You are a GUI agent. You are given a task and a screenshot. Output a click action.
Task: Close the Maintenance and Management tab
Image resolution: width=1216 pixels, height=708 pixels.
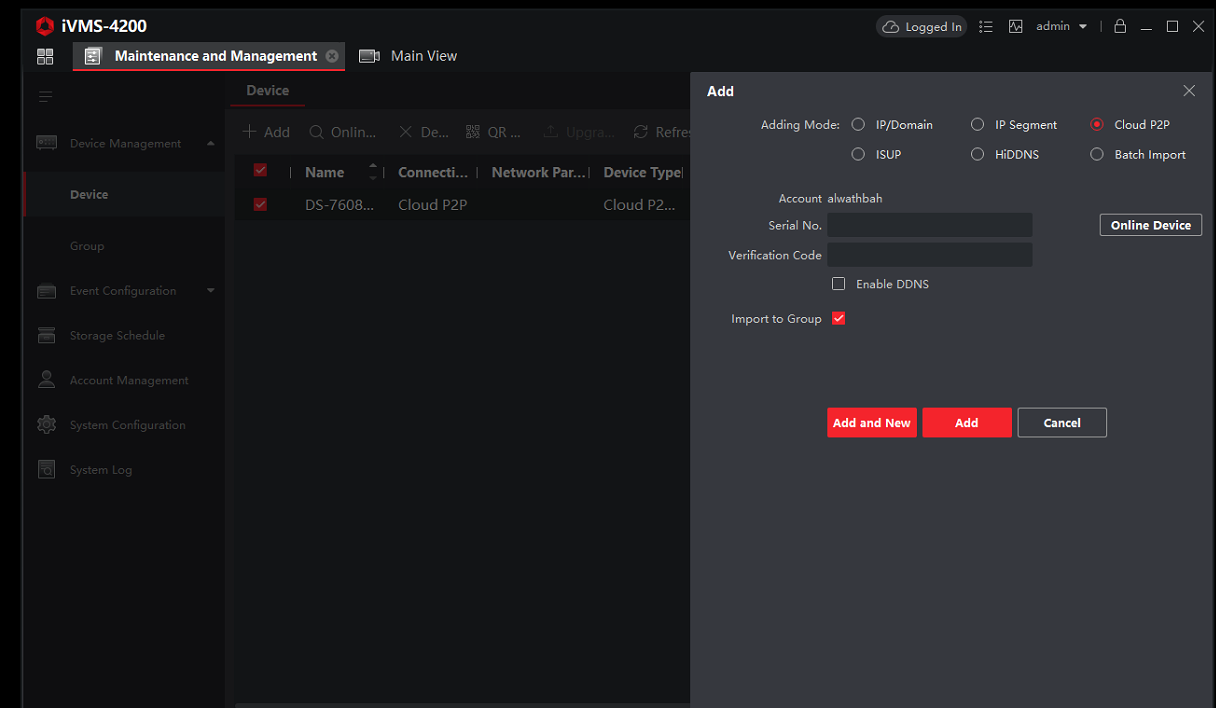click(x=332, y=56)
